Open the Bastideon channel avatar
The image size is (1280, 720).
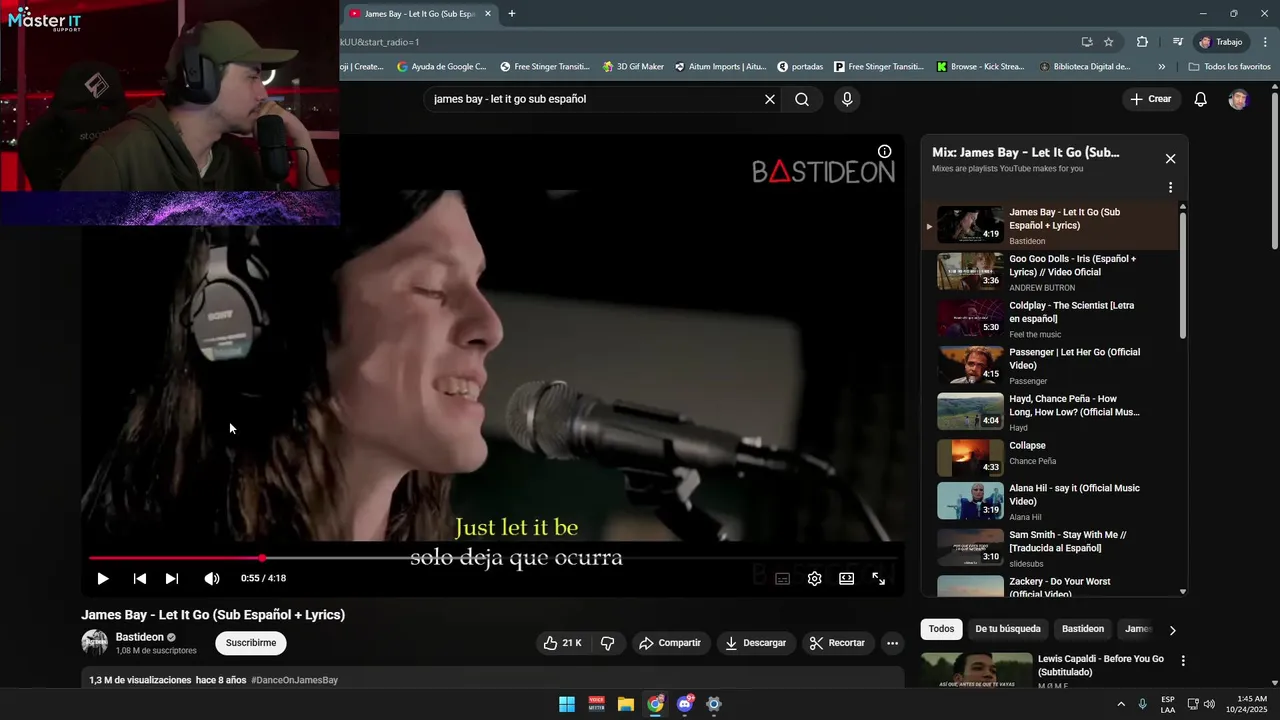(x=94, y=643)
